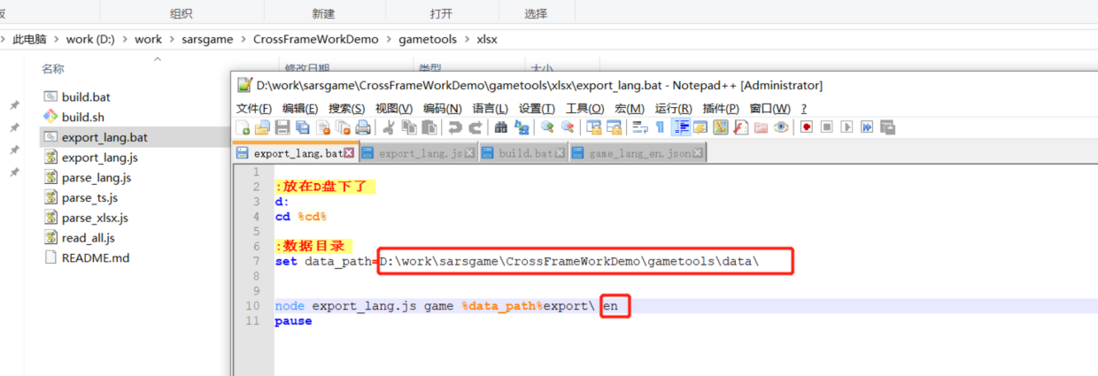Click the Save file toolbar icon
Image resolution: width=1098 pixels, height=376 pixels.
(x=282, y=127)
